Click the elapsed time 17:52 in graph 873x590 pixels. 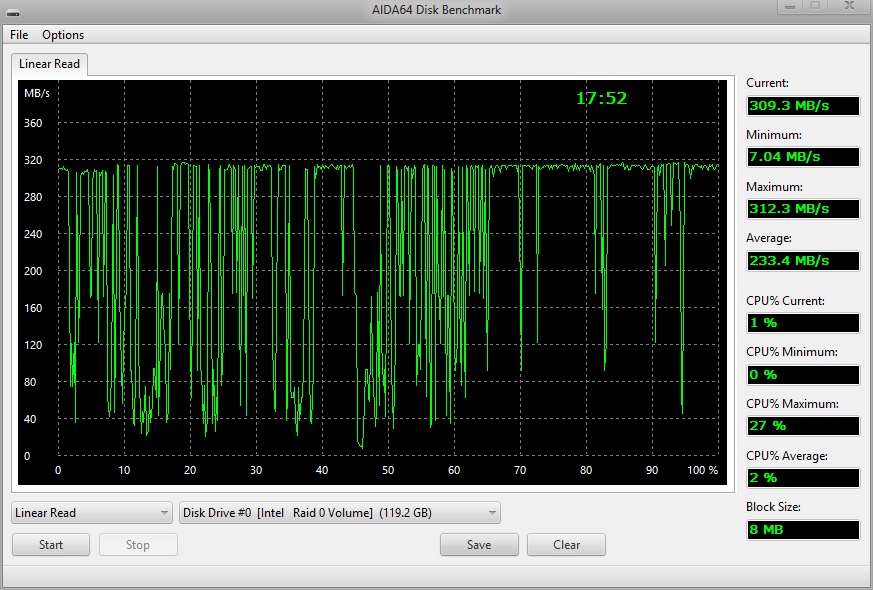(601, 98)
